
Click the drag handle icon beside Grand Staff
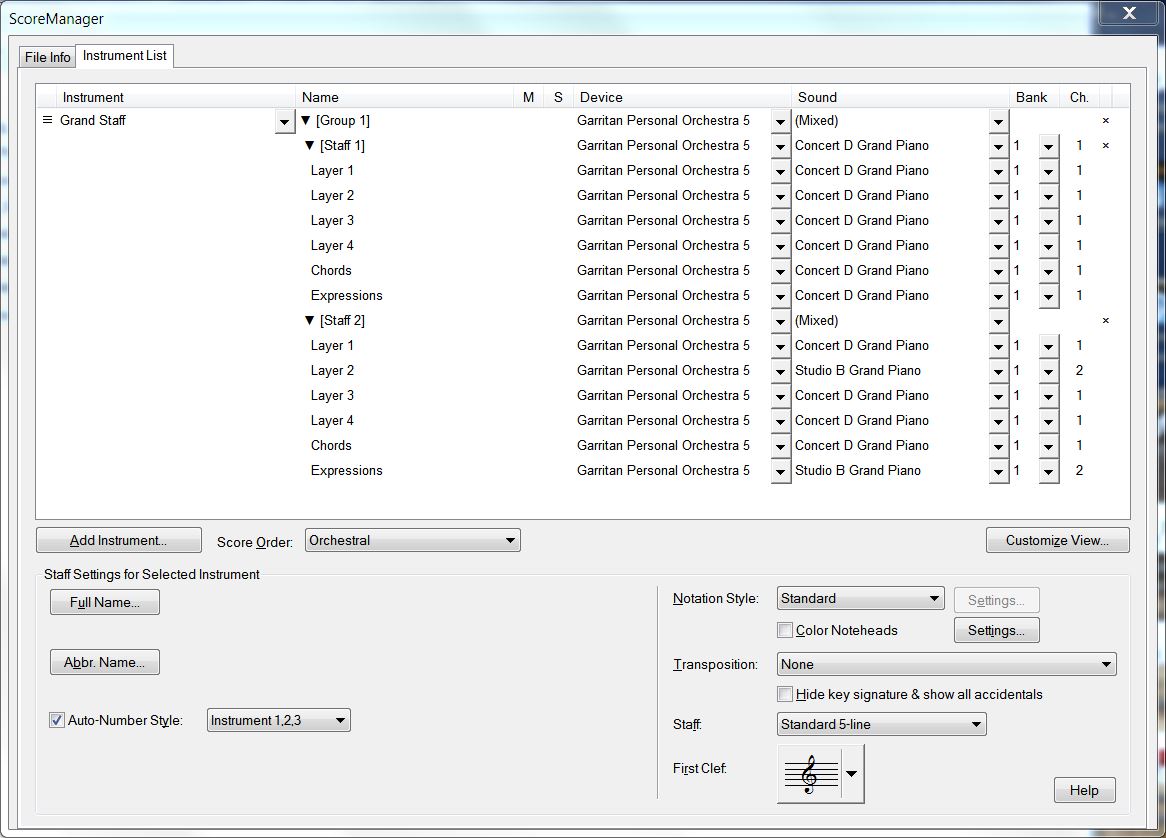[x=46, y=120]
